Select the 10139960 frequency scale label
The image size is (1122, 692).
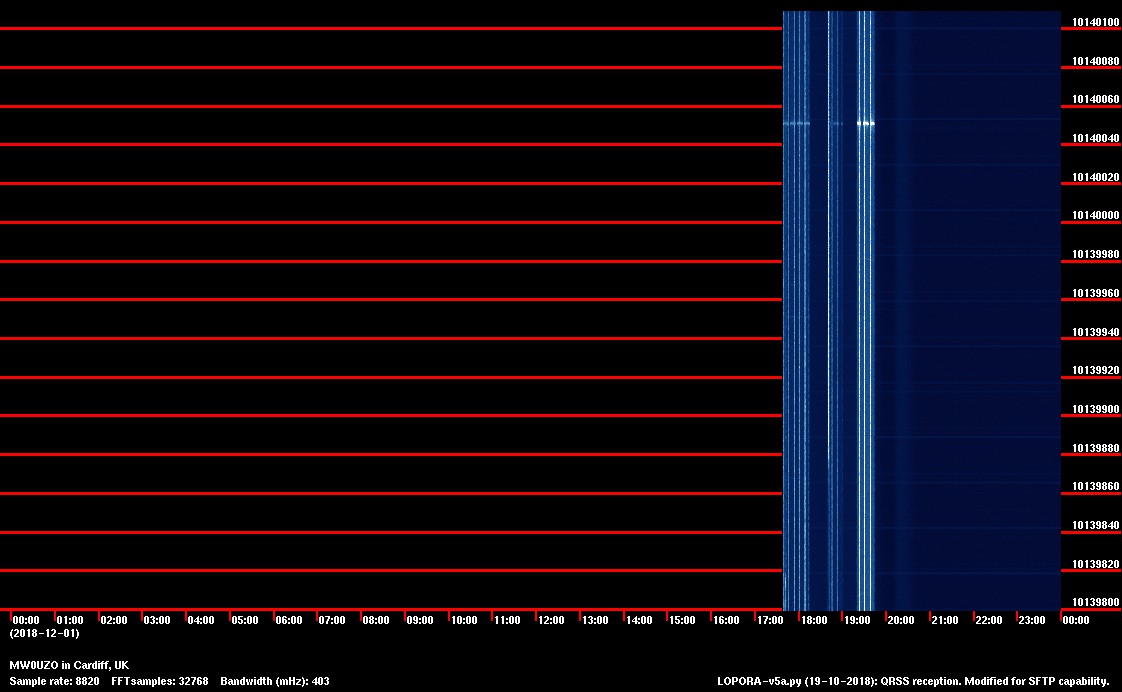click(1095, 294)
